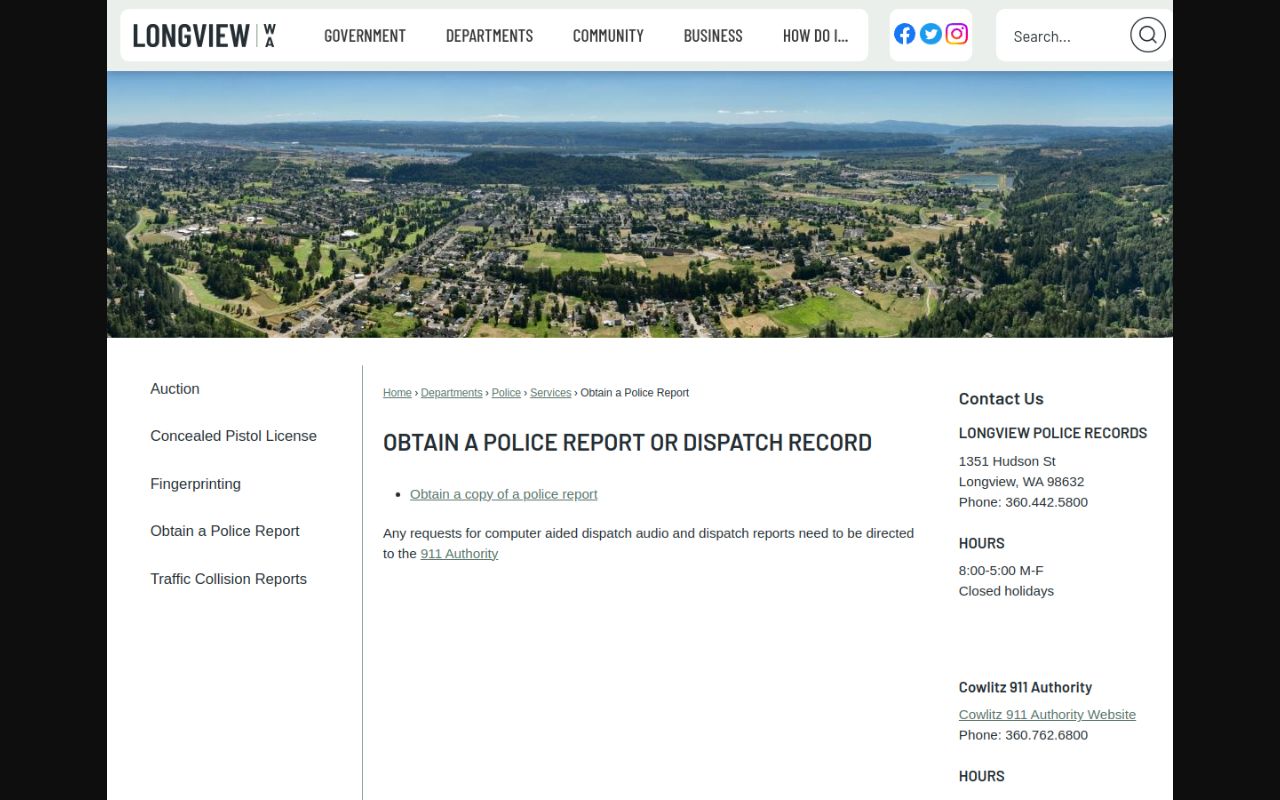Open the How Do I... menu

click(x=815, y=35)
